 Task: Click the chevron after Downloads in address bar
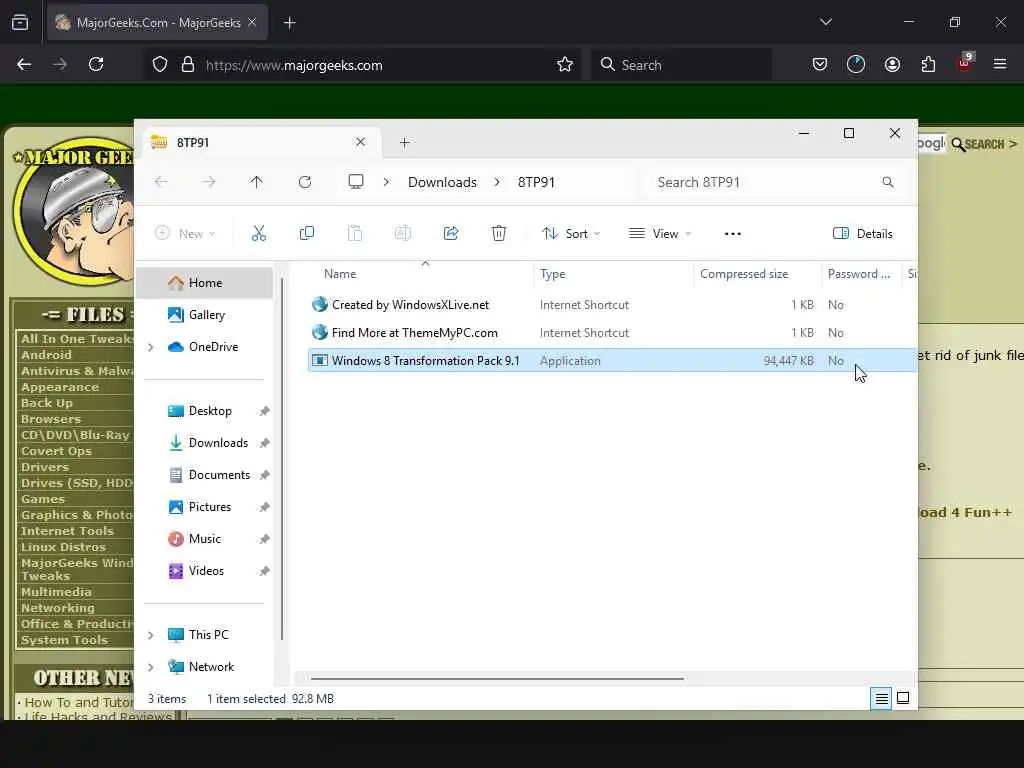click(x=498, y=182)
